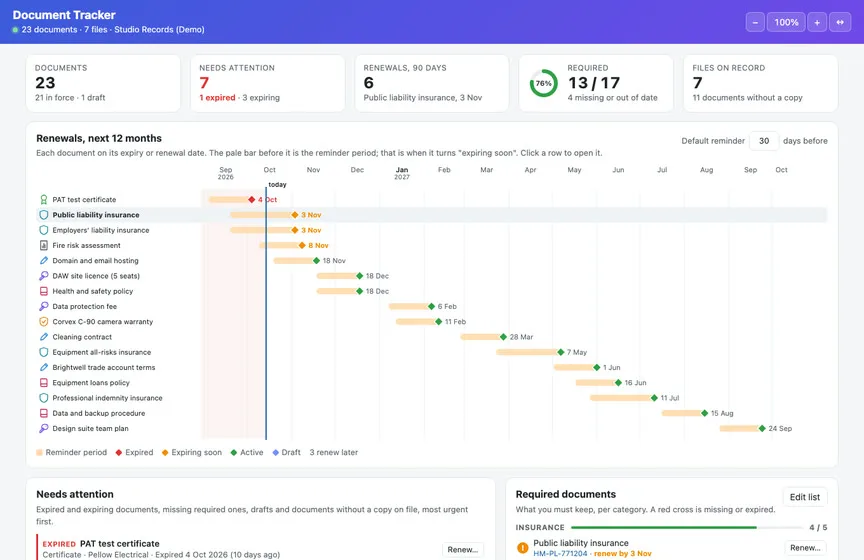Click the pen icon beside Brightwell trade account terms

44,367
